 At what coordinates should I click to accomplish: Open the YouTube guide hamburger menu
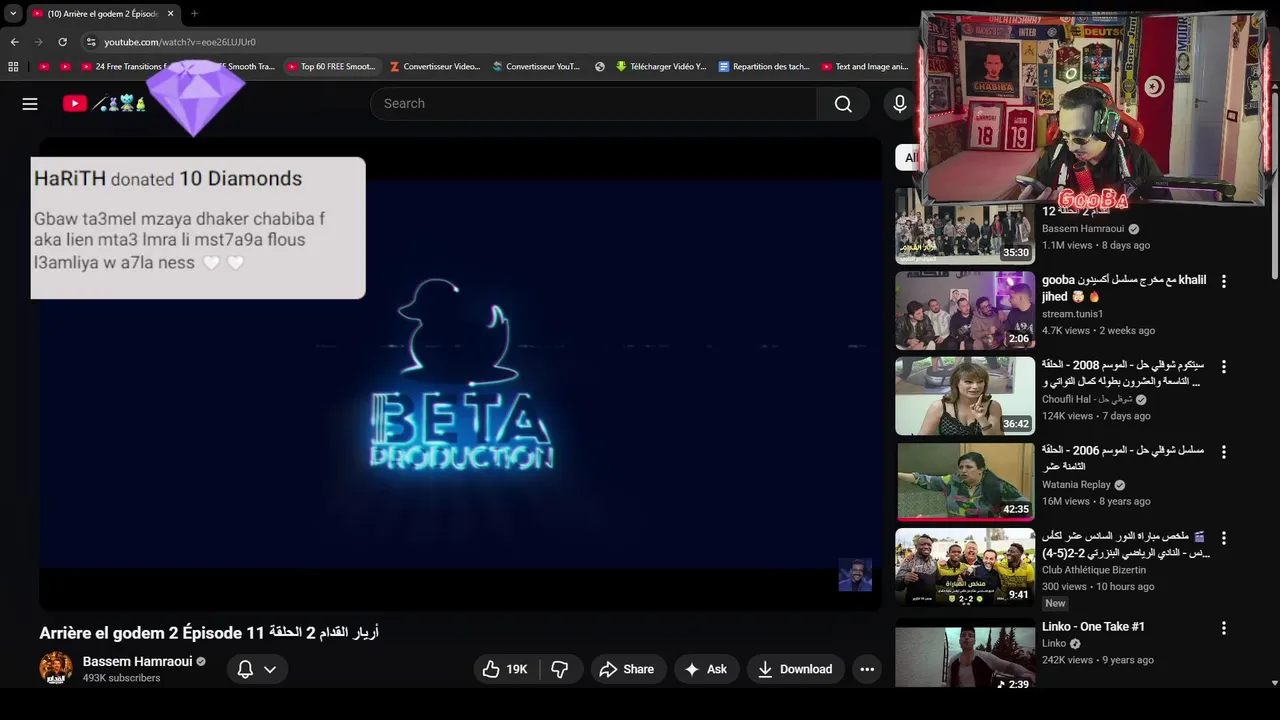click(x=30, y=104)
